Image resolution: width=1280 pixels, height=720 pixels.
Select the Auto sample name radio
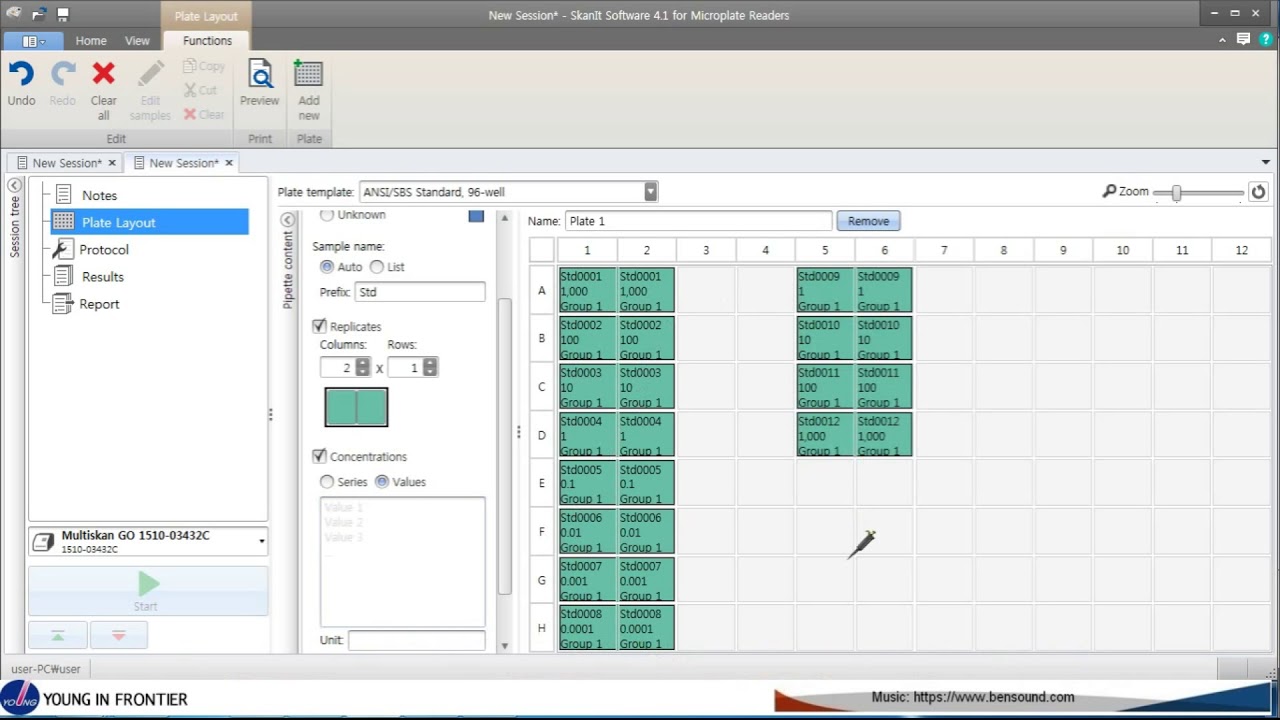pos(327,267)
